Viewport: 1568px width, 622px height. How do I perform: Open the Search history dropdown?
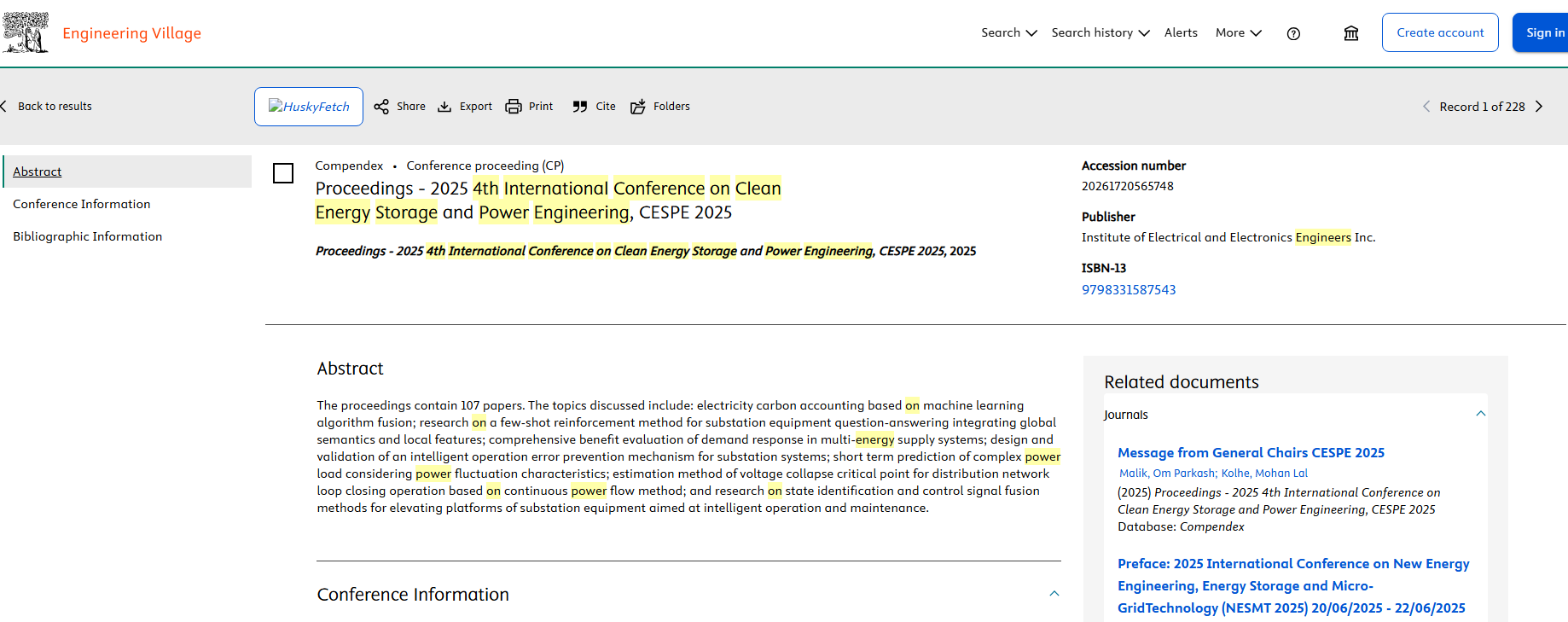click(x=1101, y=32)
